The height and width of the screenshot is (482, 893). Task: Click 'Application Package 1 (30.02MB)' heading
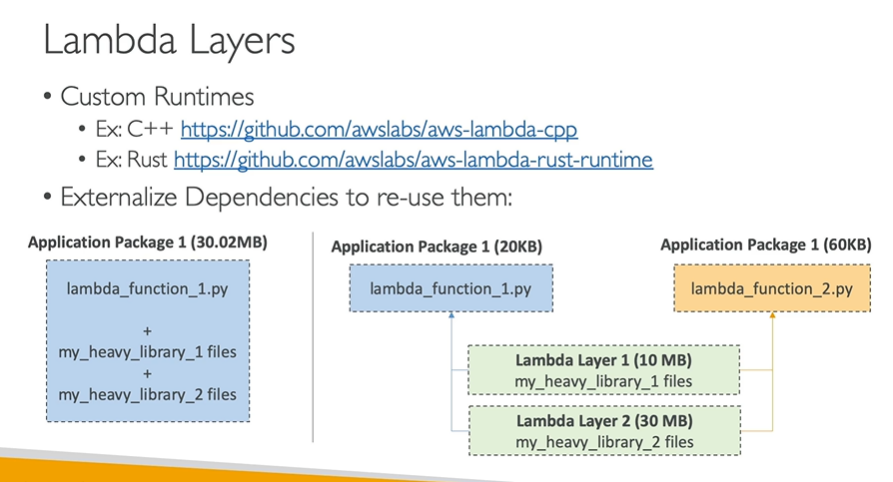[x=148, y=242]
